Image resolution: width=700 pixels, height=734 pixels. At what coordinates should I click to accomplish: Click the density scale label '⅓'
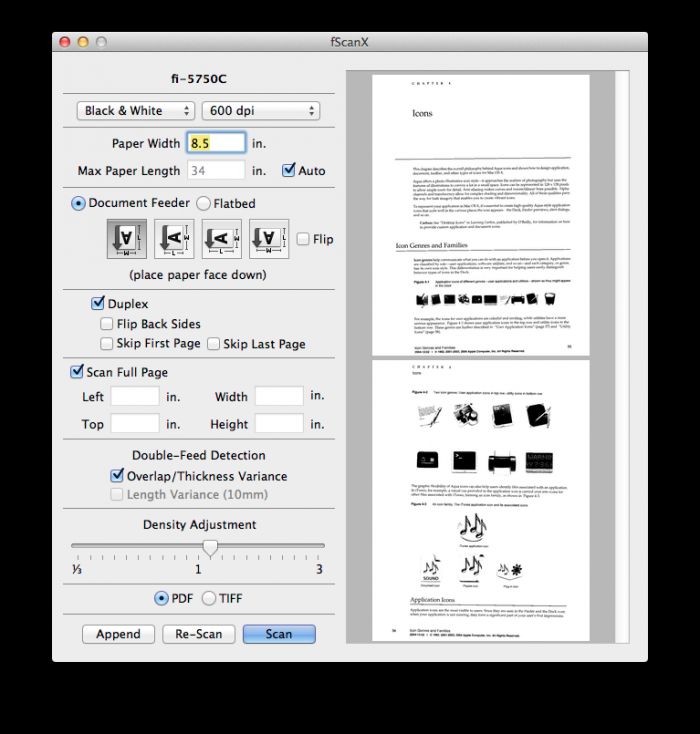[77, 569]
